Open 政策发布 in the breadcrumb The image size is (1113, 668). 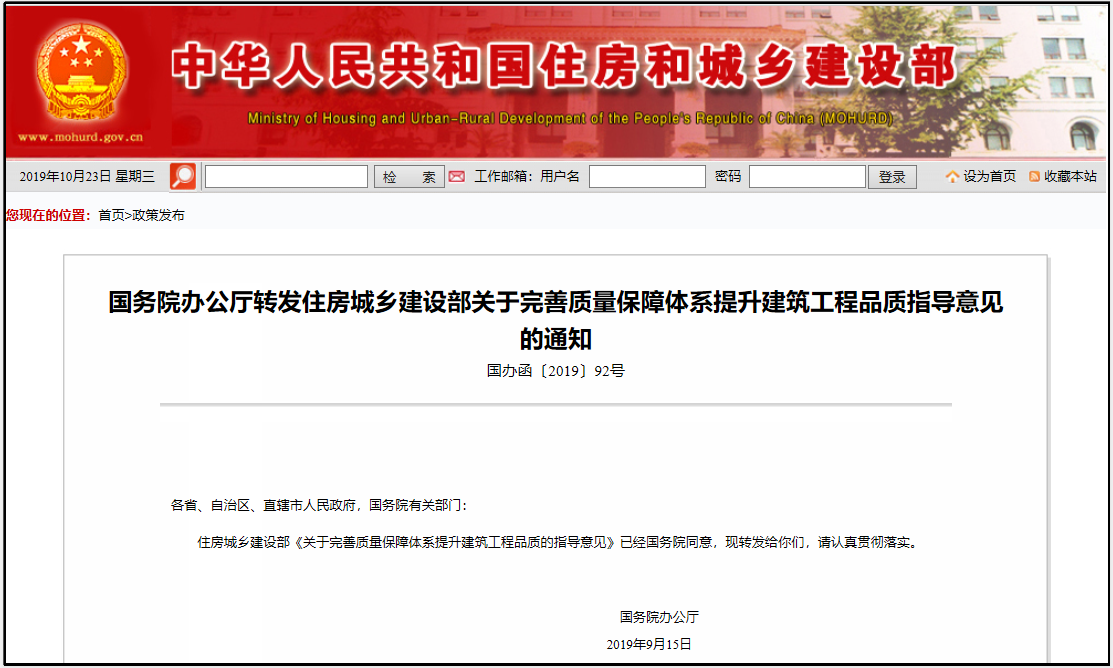(x=158, y=215)
